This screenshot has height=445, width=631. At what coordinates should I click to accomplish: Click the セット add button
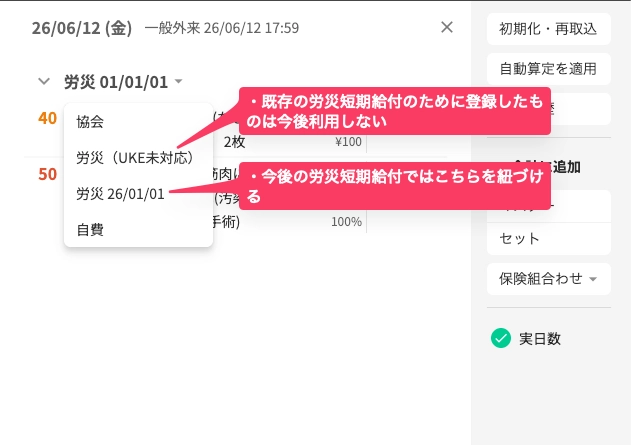(x=549, y=239)
